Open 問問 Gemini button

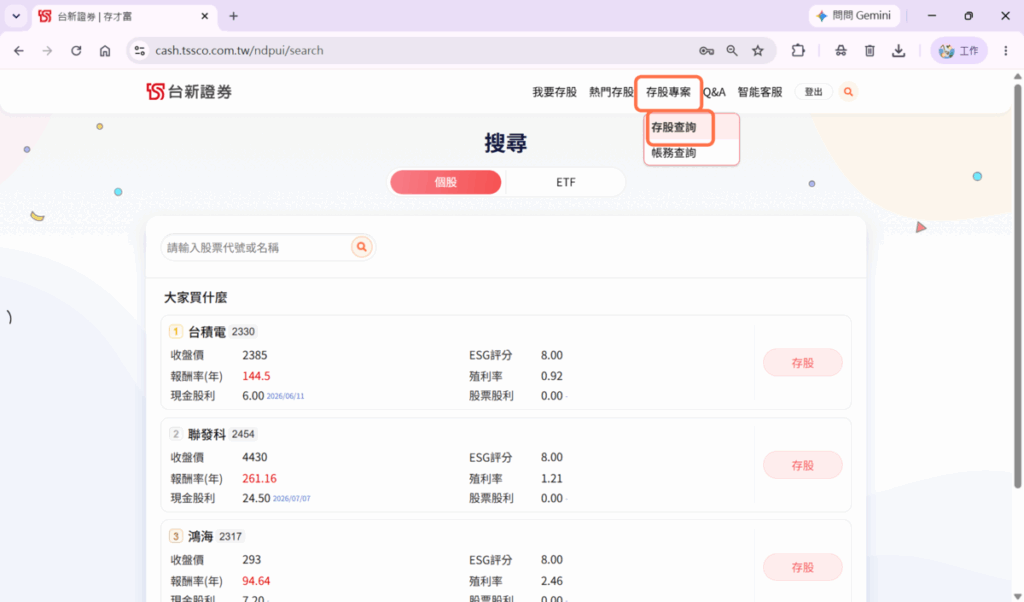854,16
